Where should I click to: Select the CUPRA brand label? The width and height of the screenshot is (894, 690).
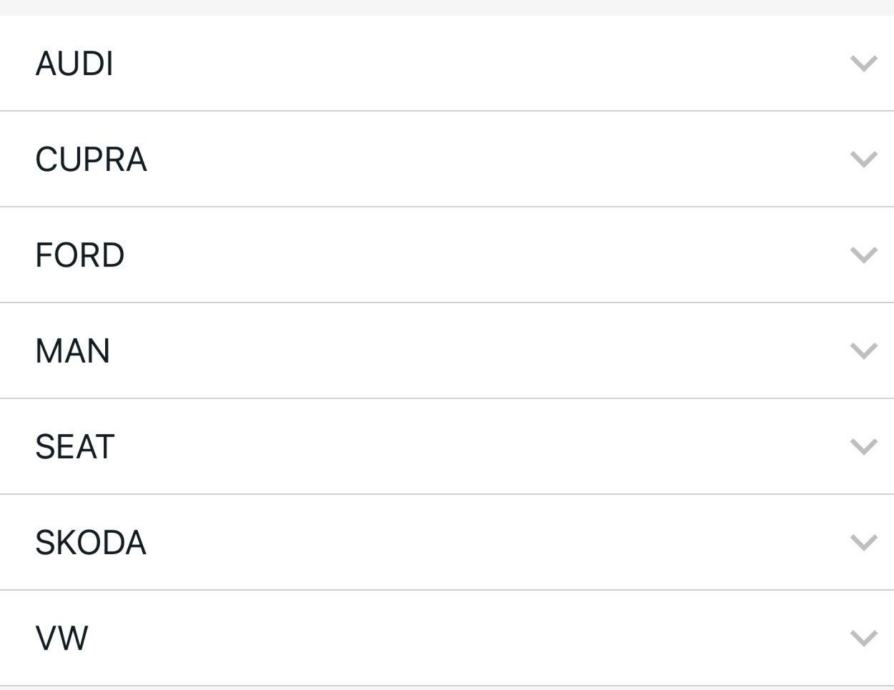point(91,160)
